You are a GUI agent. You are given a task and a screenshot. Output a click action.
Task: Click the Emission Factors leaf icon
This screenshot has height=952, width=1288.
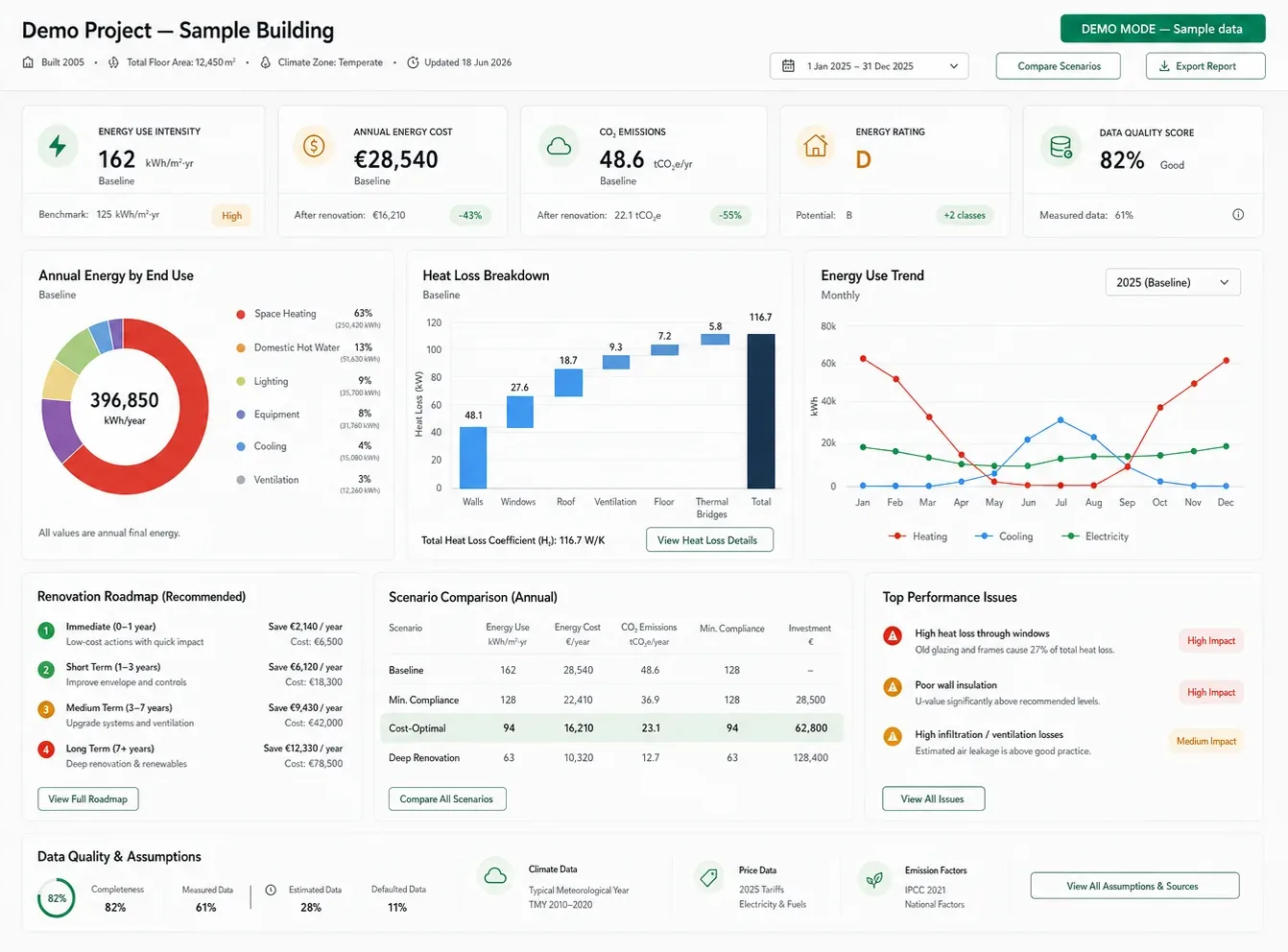(874, 878)
